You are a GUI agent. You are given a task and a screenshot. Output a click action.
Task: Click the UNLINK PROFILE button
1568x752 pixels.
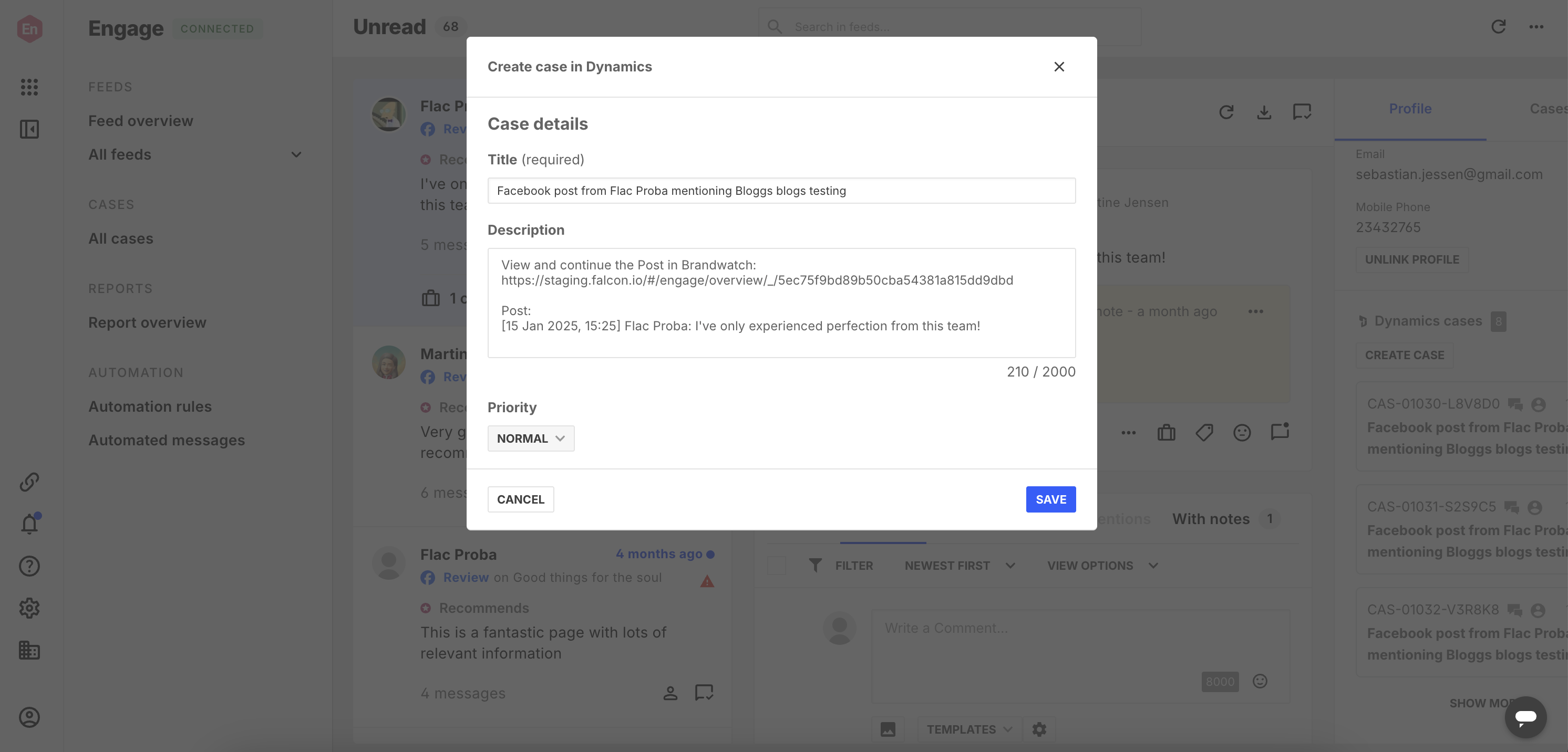pos(1412,259)
